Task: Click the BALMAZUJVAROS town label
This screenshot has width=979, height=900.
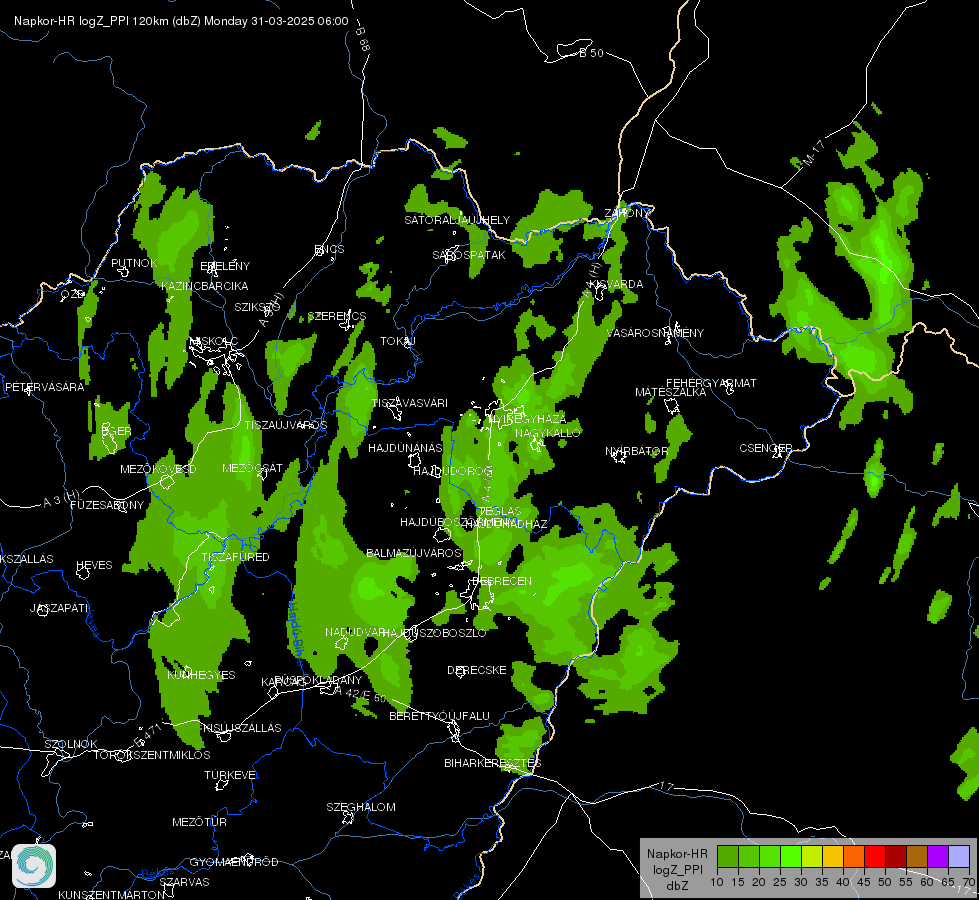Action: click(x=413, y=553)
